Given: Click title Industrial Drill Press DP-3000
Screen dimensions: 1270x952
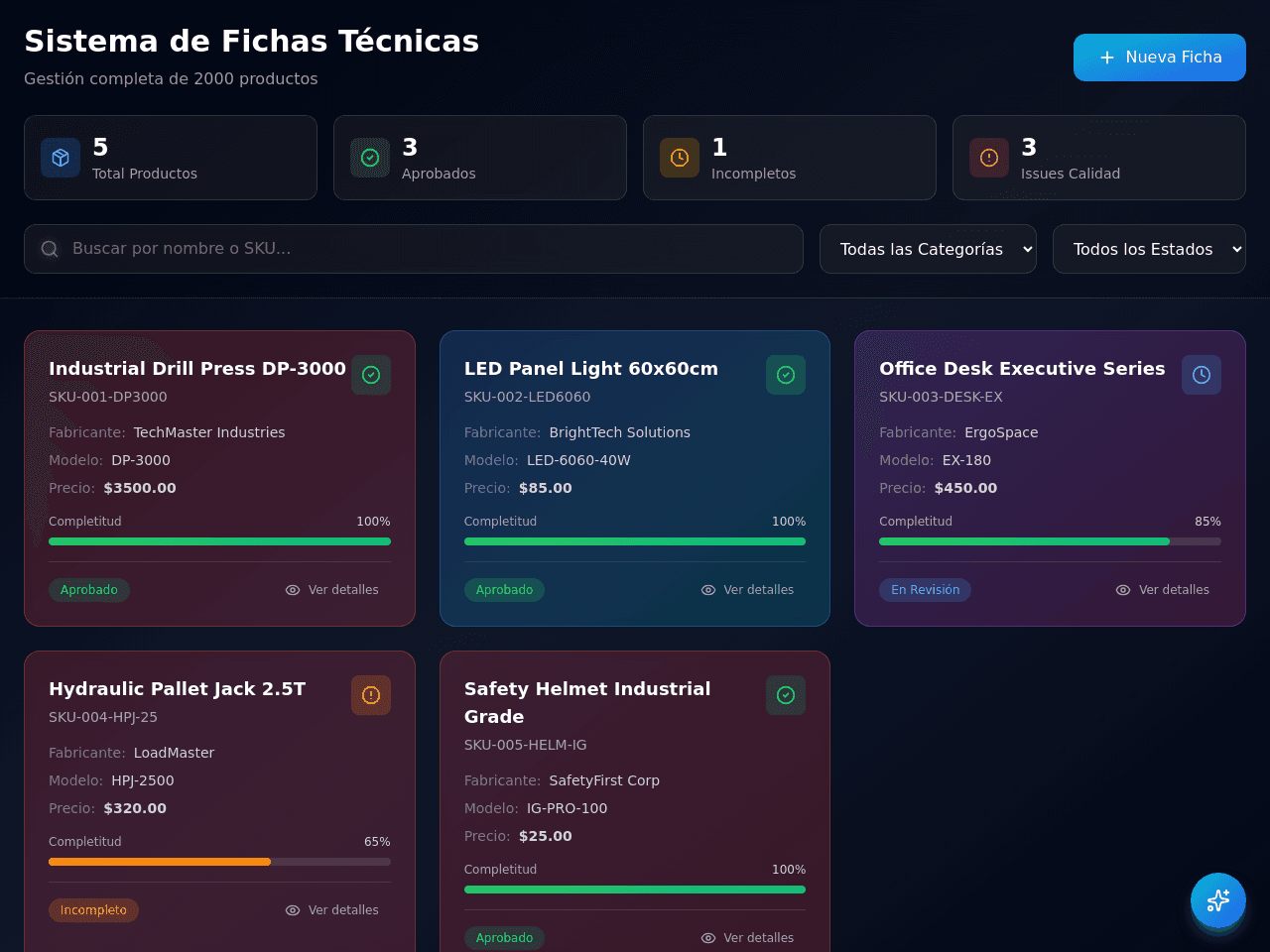Looking at the screenshot, I should pos(197,369).
